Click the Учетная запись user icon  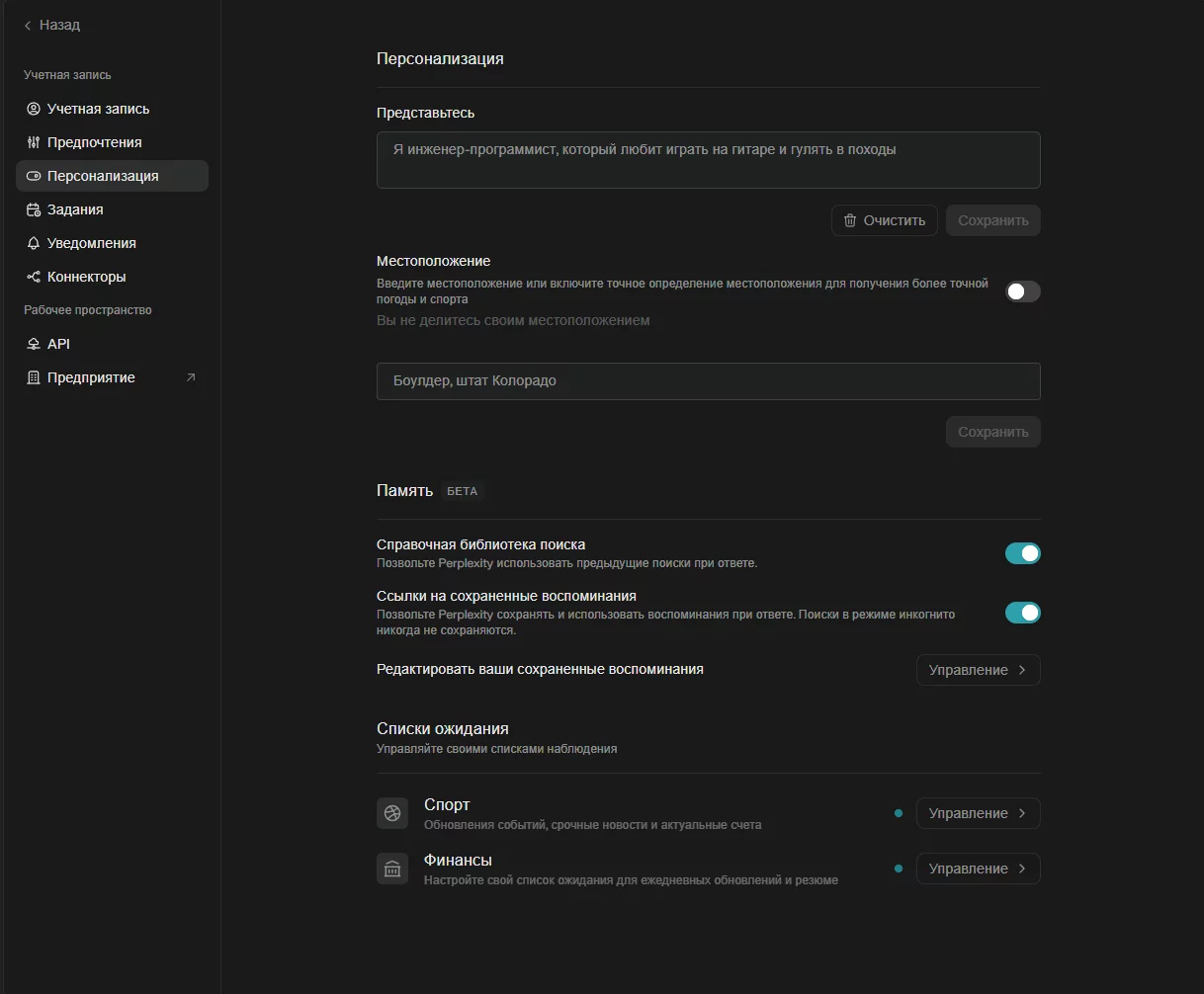pyautogui.click(x=34, y=109)
